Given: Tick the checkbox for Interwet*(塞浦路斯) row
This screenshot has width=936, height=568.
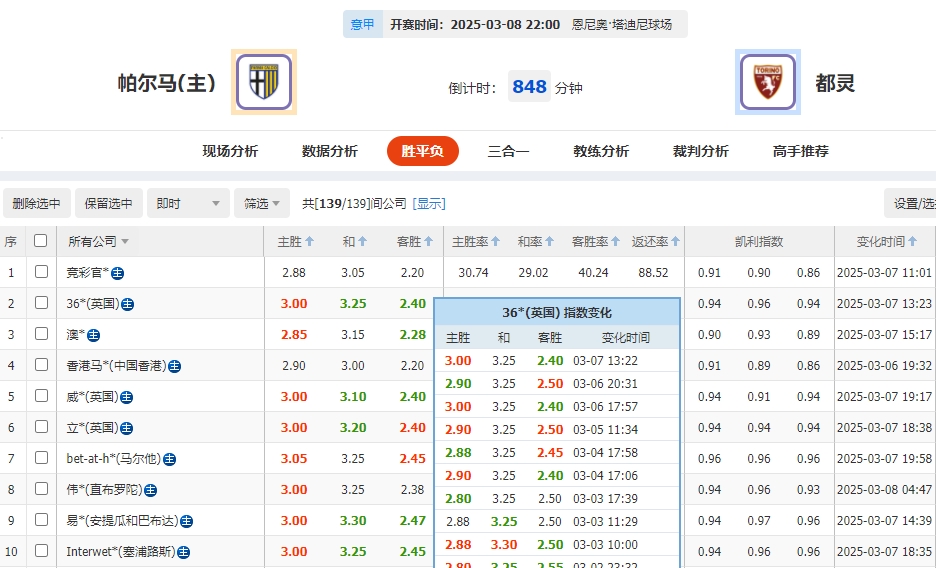Looking at the screenshot, I should 41,551.
